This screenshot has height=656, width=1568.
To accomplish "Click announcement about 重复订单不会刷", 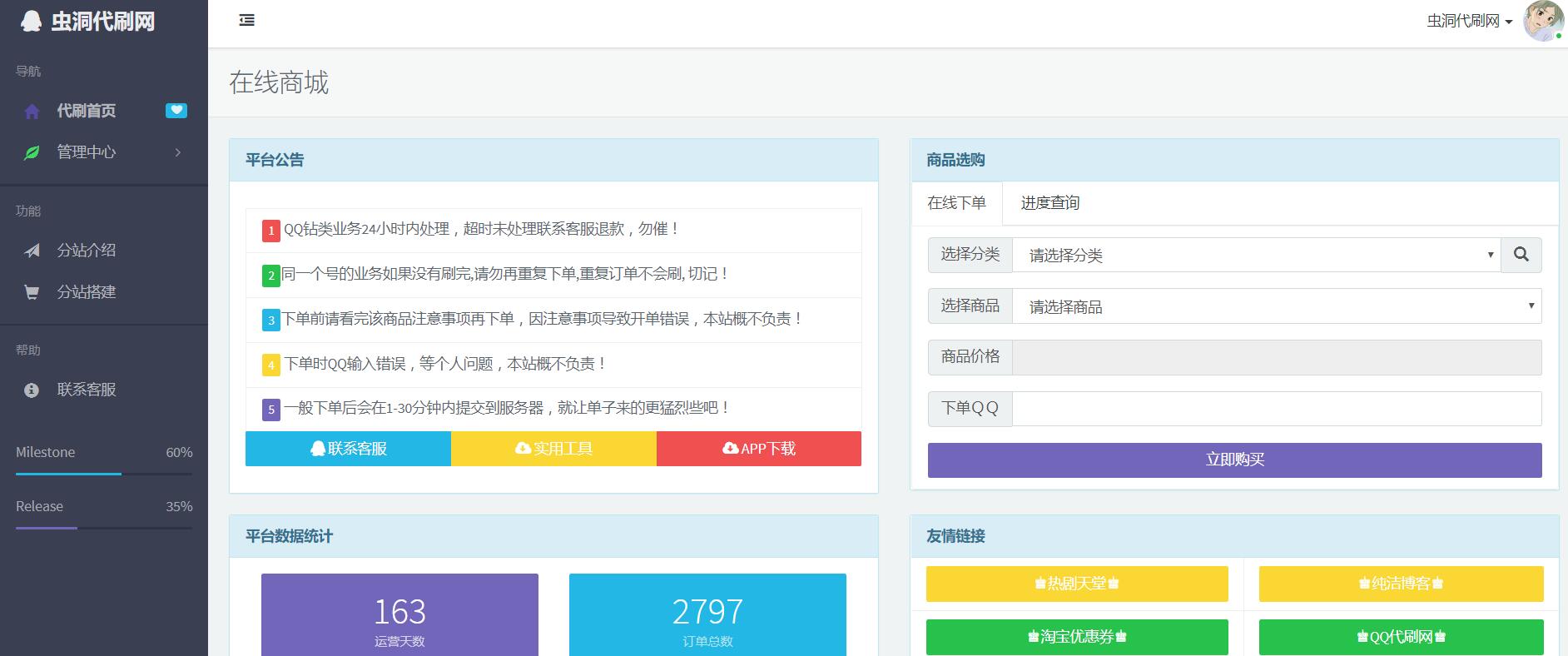I will tap(506, 274).
